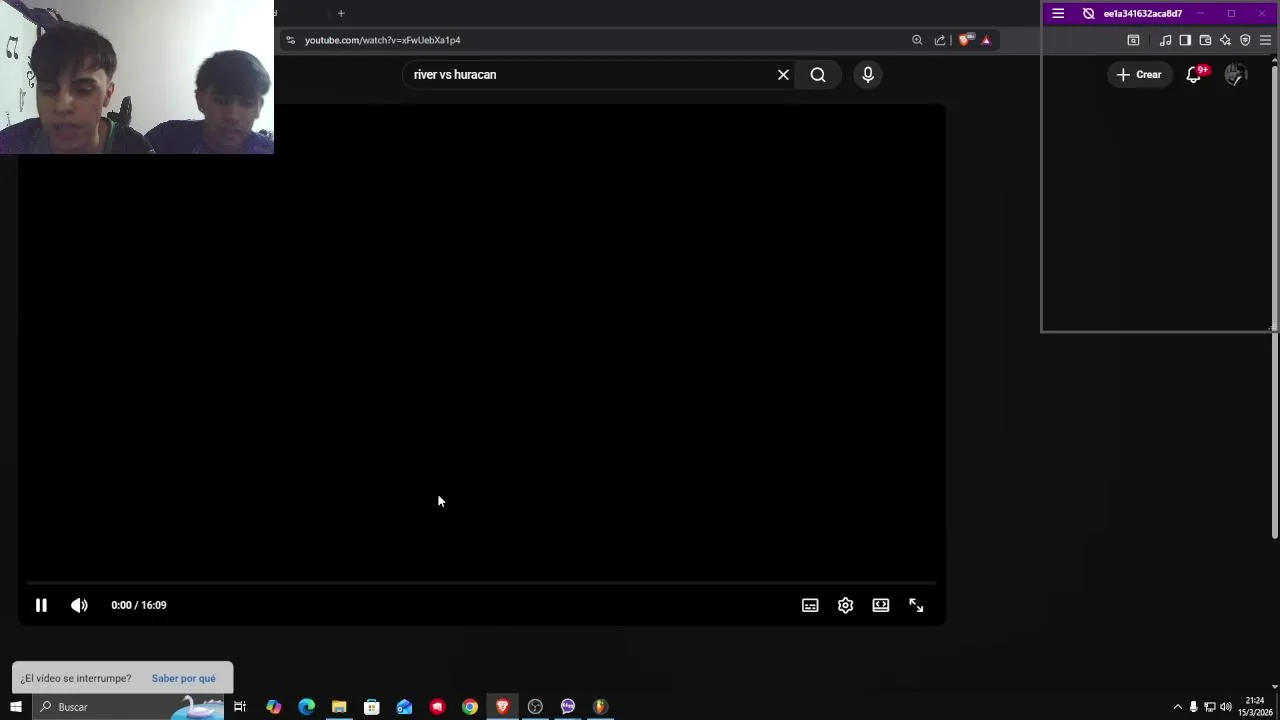Open Brave Rewards triangle icon

click(x=986, y=40)
